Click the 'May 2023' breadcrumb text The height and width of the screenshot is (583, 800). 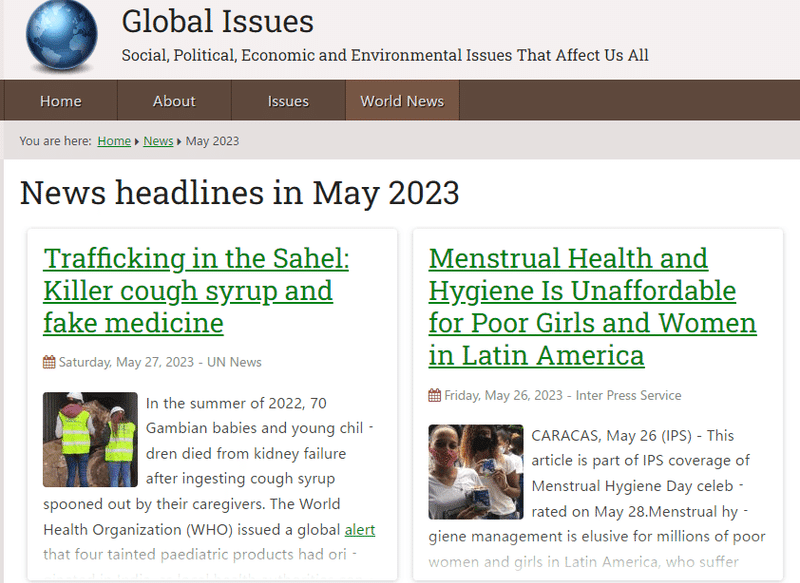tap(212, 141)
